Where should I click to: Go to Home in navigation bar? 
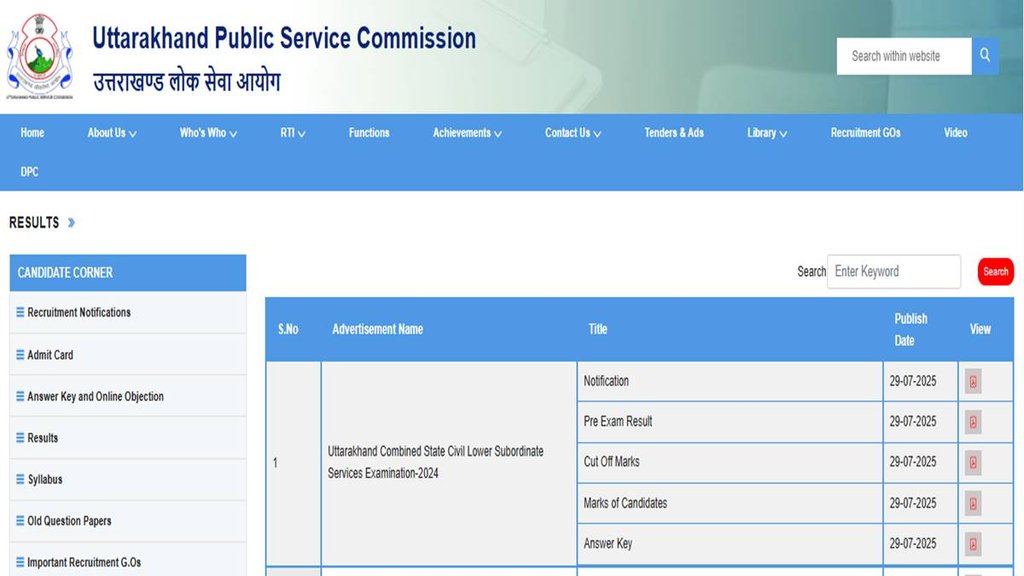coord(32,133)
